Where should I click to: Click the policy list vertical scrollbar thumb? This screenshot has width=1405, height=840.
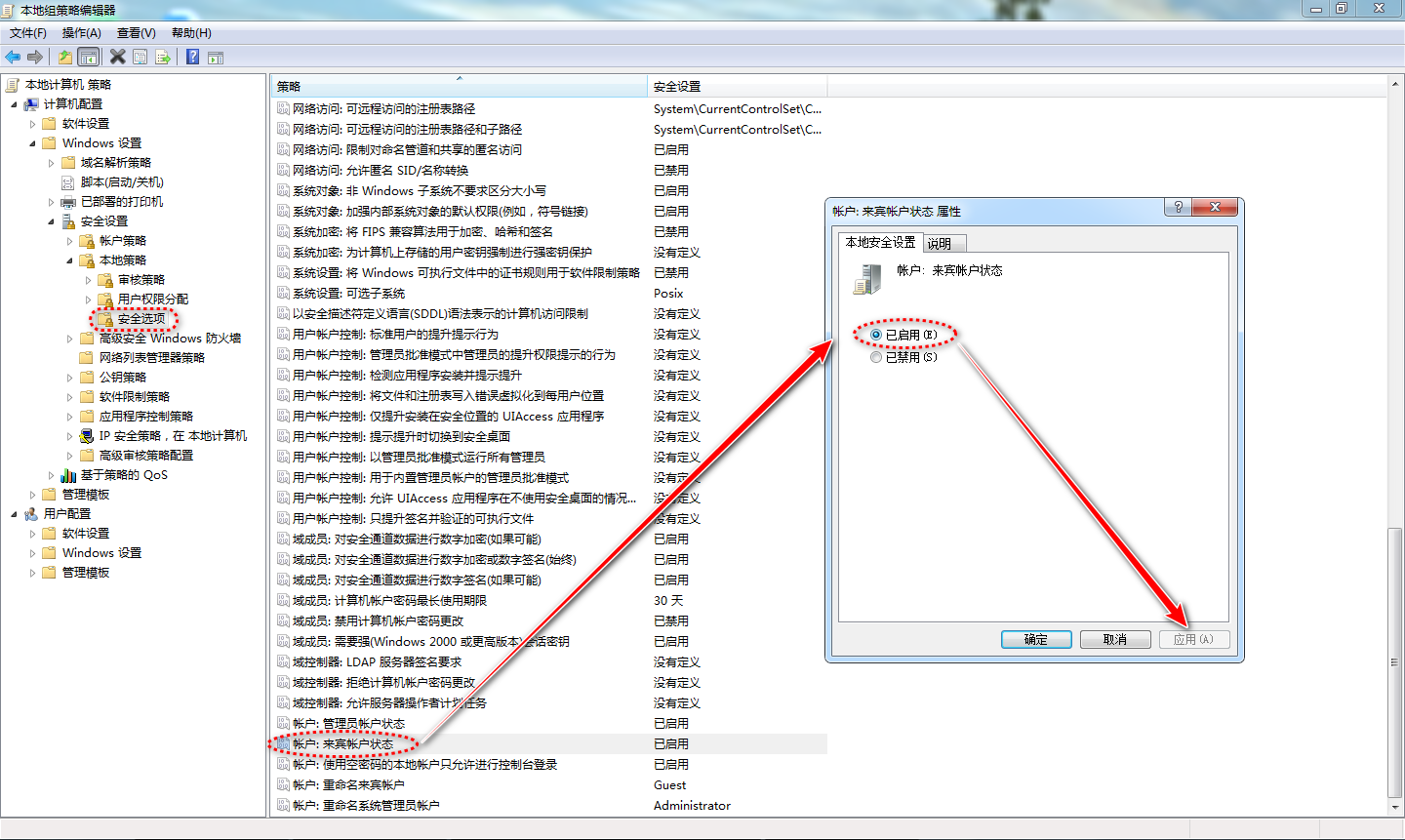click(1395, 662)
